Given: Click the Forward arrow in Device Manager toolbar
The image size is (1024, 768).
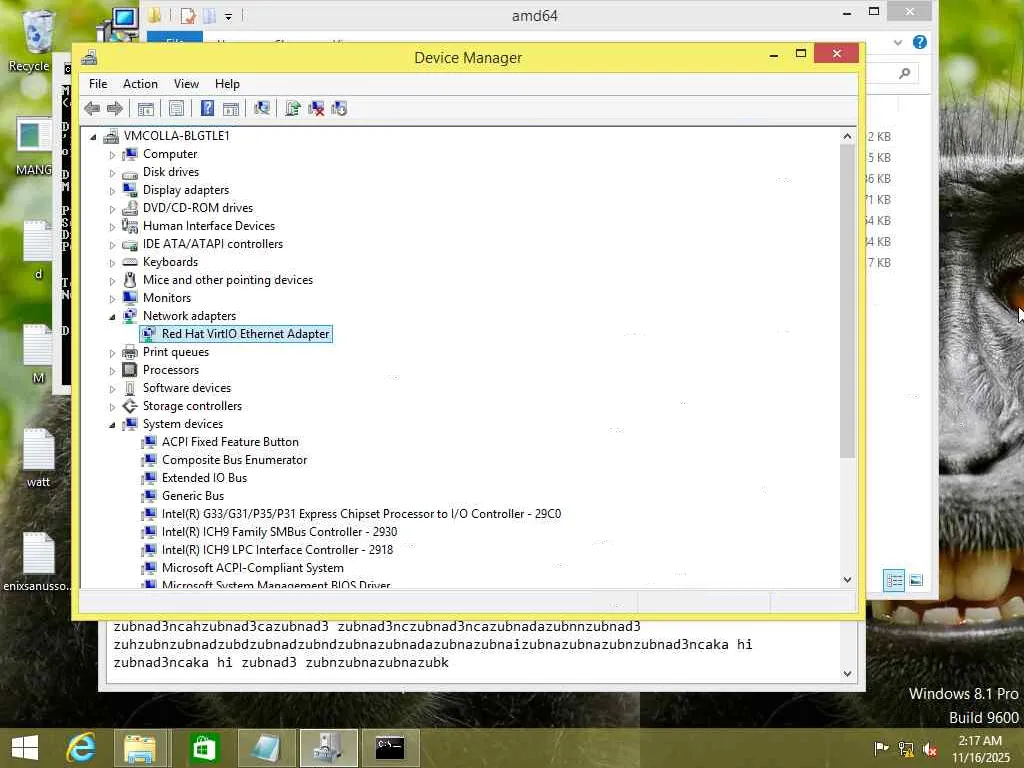Looking at the screenshot, I should coord(115,108).
